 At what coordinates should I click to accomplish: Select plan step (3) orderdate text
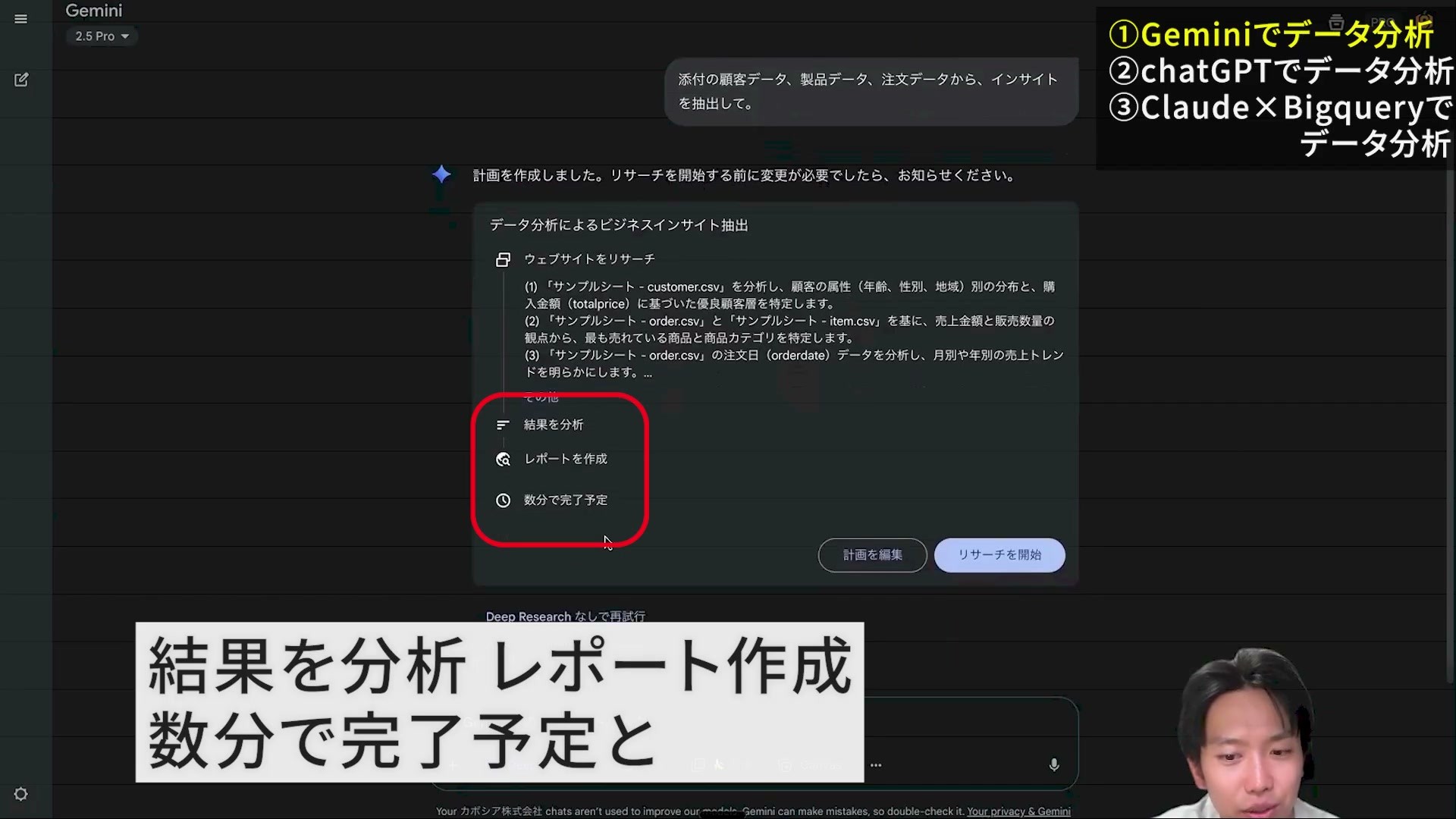(x=794, y=363)
